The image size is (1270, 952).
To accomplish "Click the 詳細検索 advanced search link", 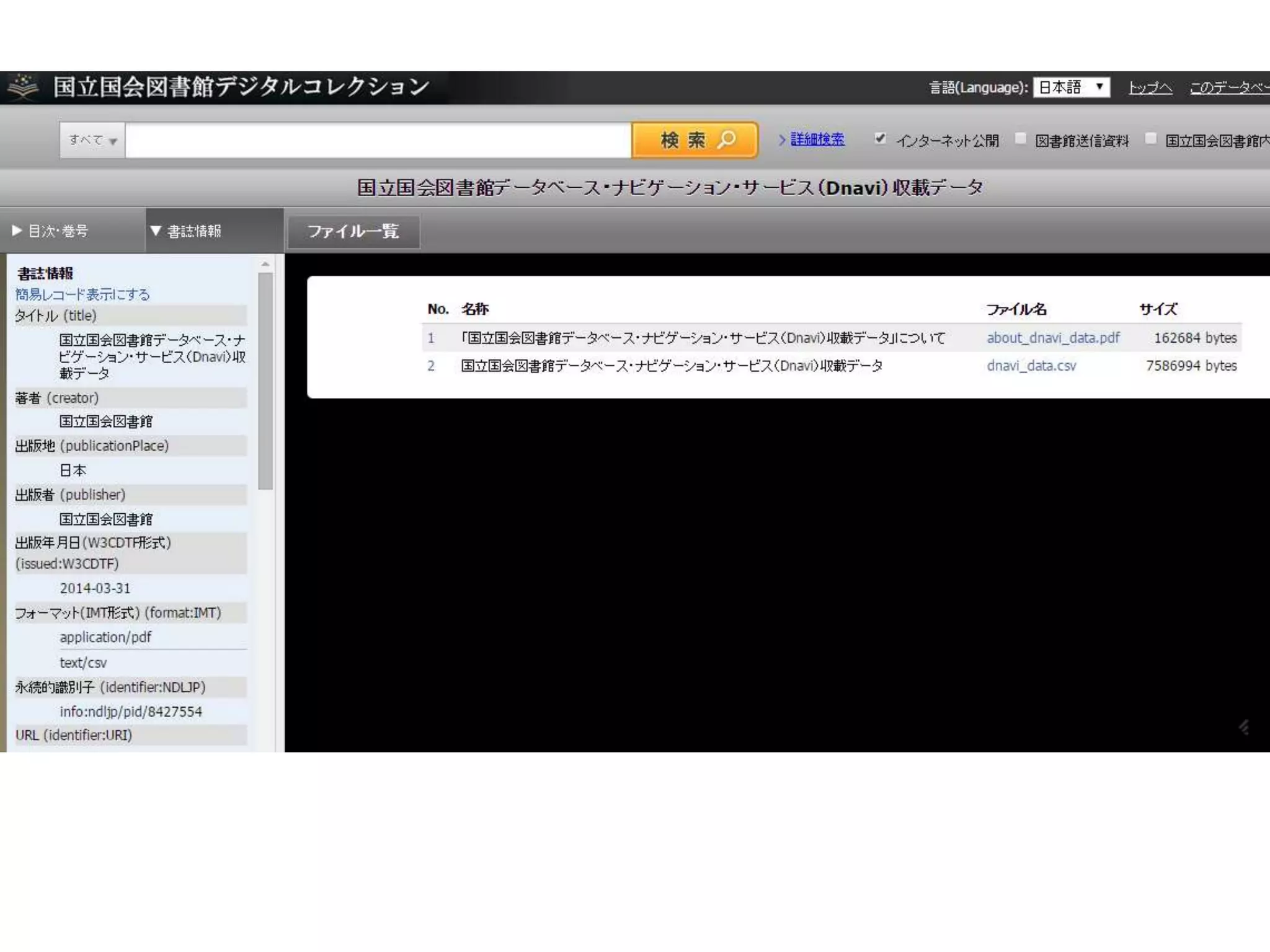I will click(817, 140).
